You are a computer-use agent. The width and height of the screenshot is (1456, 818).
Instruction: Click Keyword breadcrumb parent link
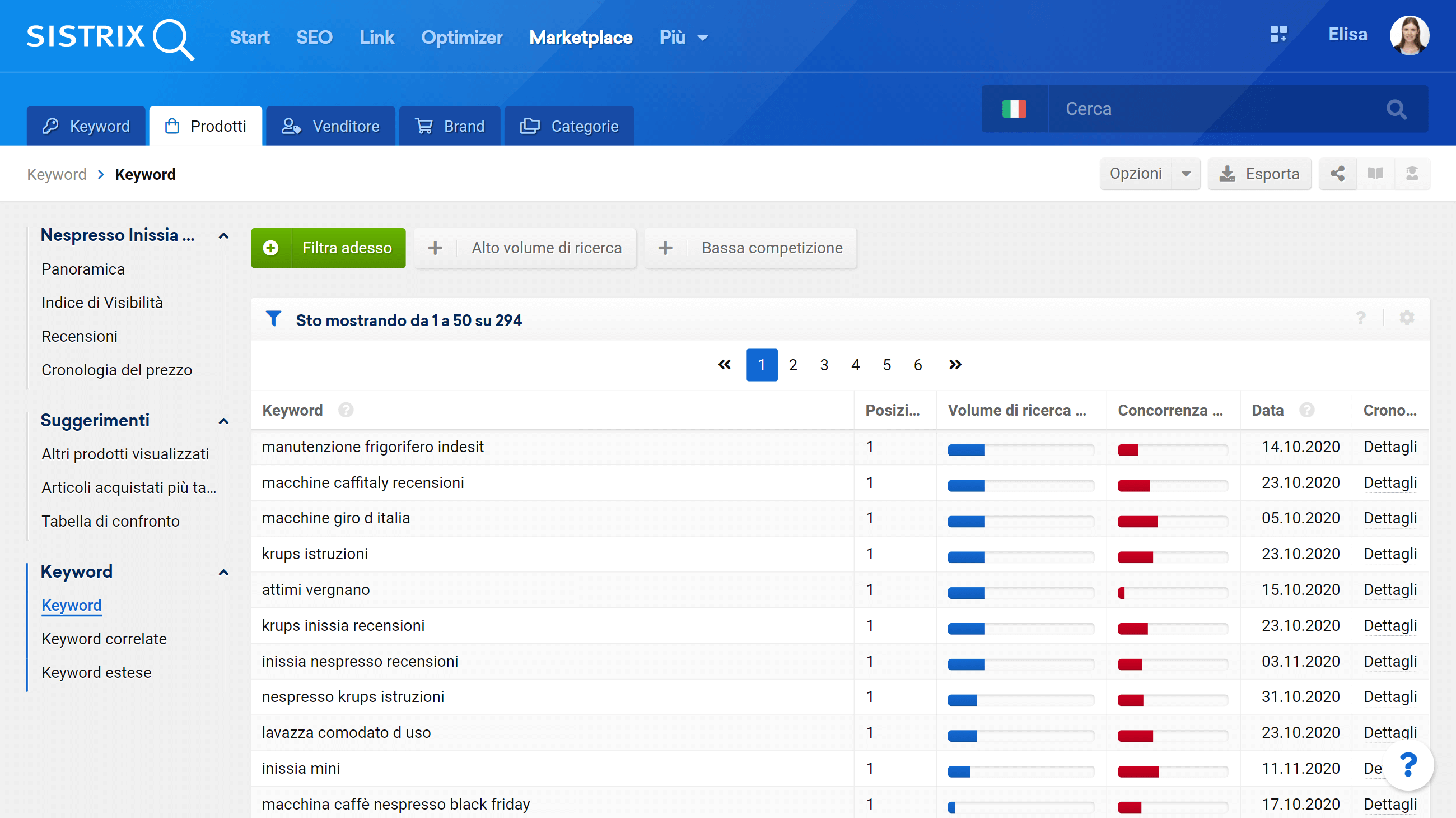(x=57, y=174)
